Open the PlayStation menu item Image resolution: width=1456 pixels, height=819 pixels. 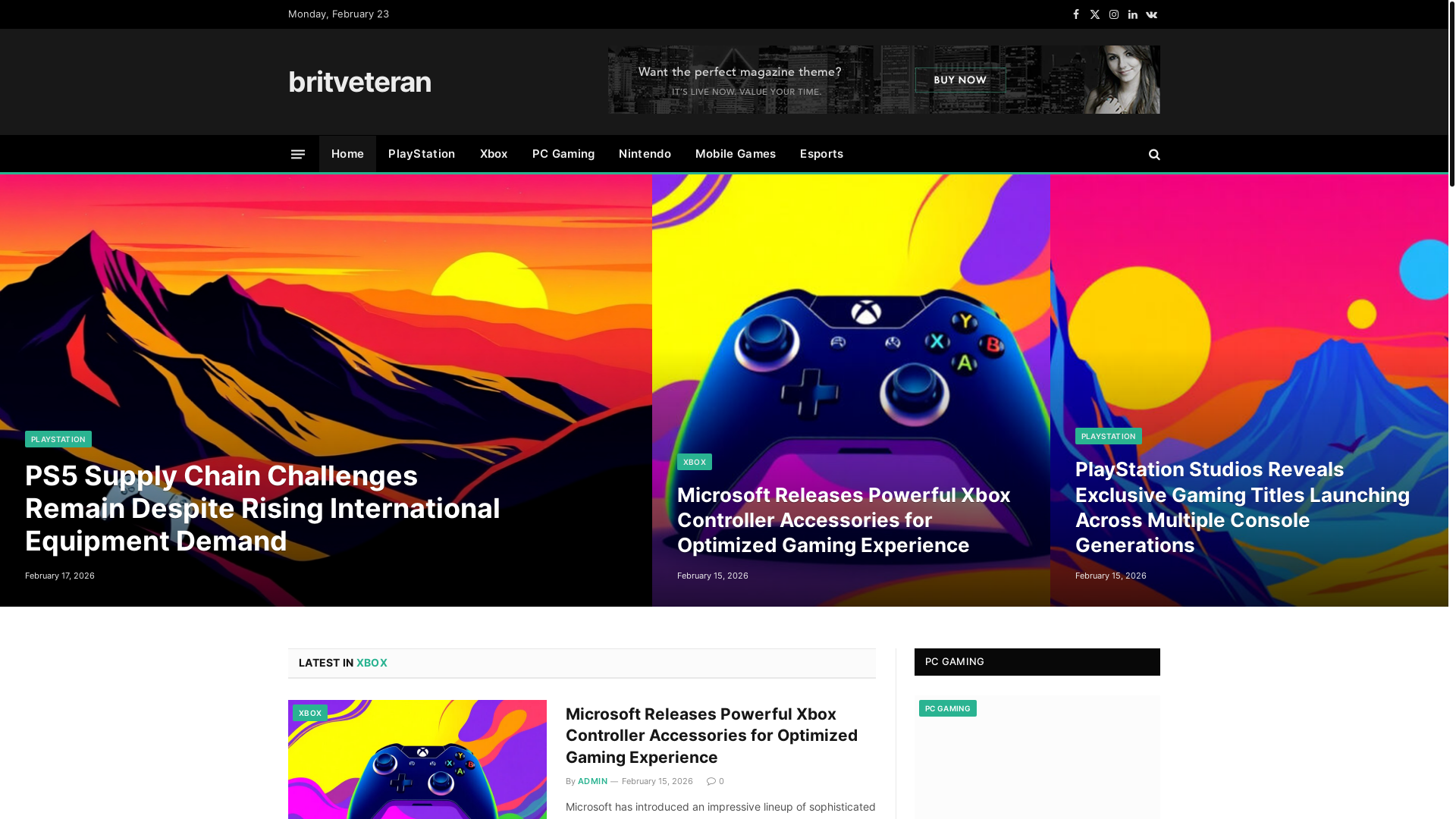click(422, 154)
